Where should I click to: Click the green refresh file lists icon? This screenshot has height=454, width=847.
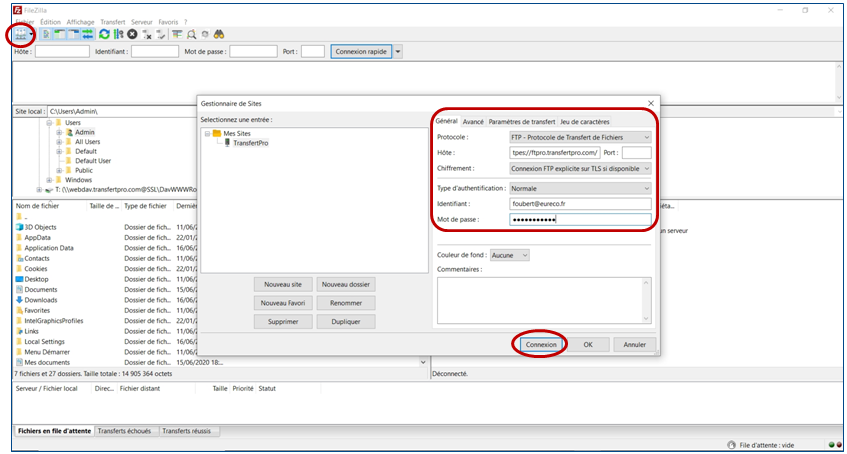(105, 34)
